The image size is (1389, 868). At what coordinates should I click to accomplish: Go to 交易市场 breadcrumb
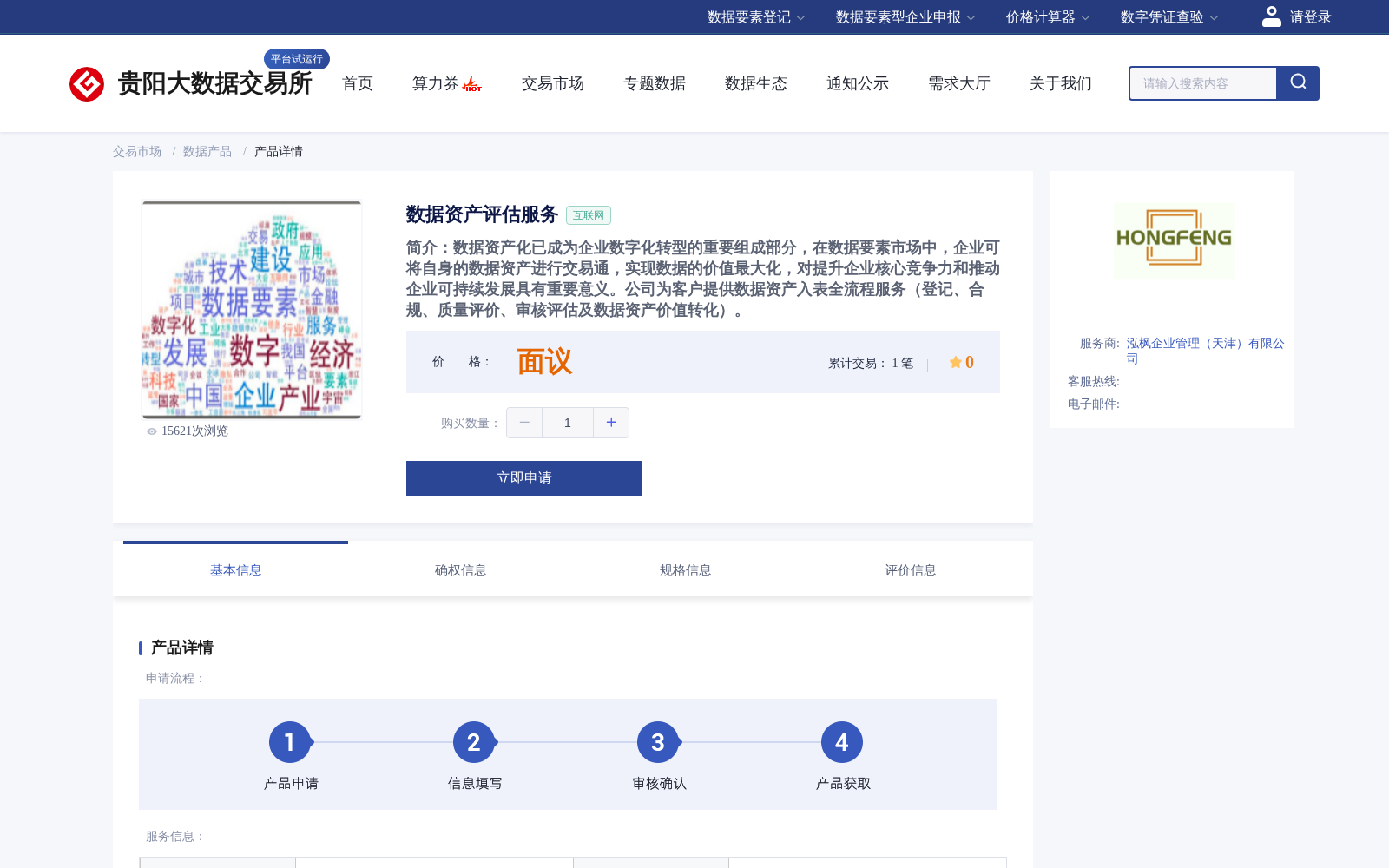point(137,151)
